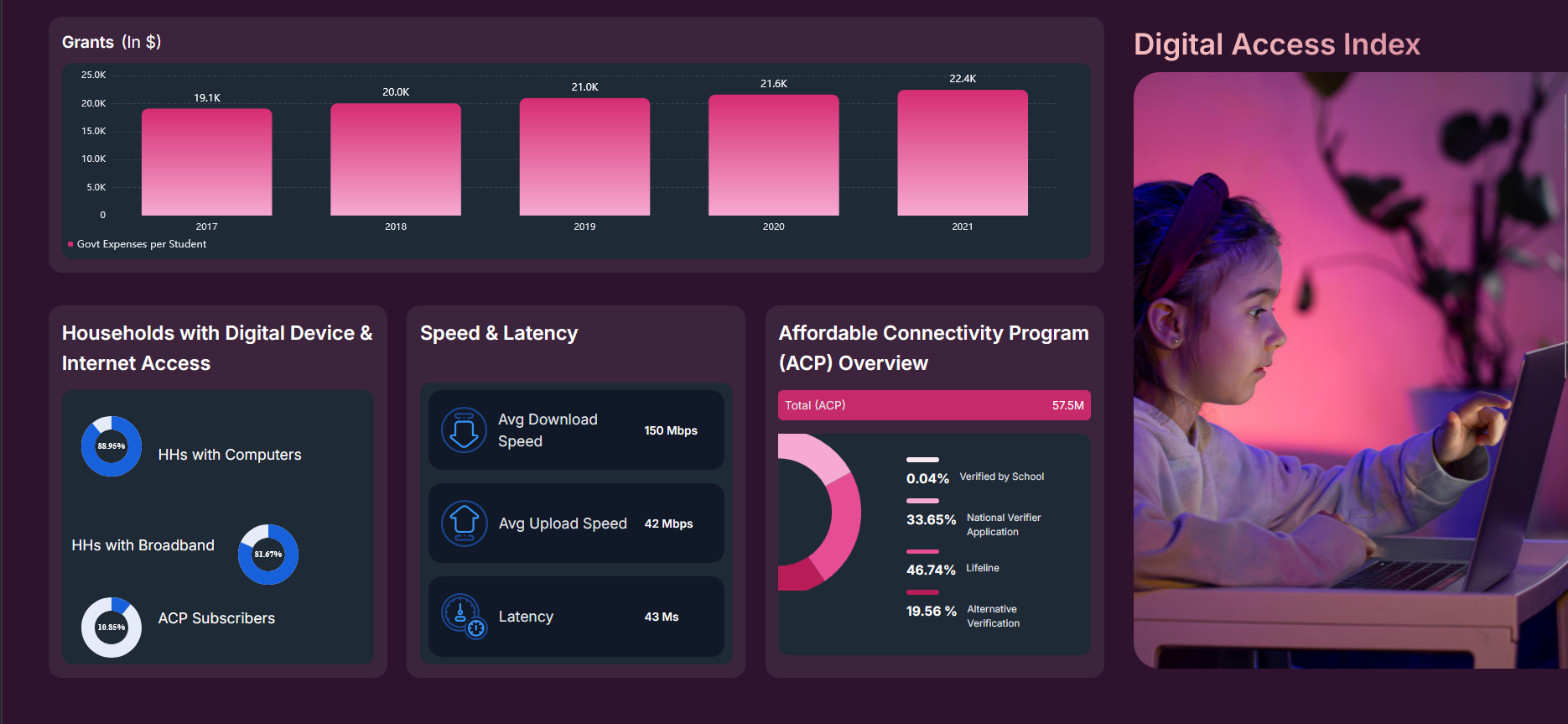Click the 150 Mbps download value
1568x724 pixels.
coord(670,430)
